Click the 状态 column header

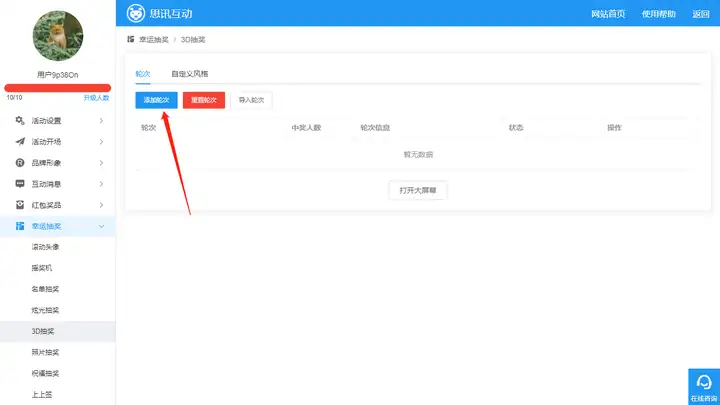[x=516, y=128]
